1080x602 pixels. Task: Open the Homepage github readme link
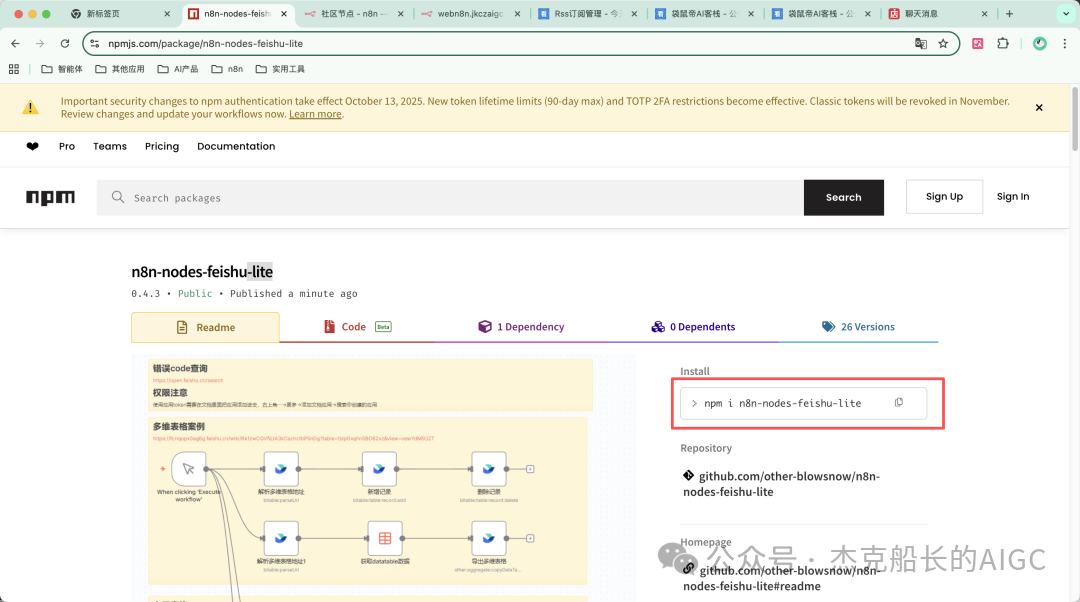click(782, 578)
